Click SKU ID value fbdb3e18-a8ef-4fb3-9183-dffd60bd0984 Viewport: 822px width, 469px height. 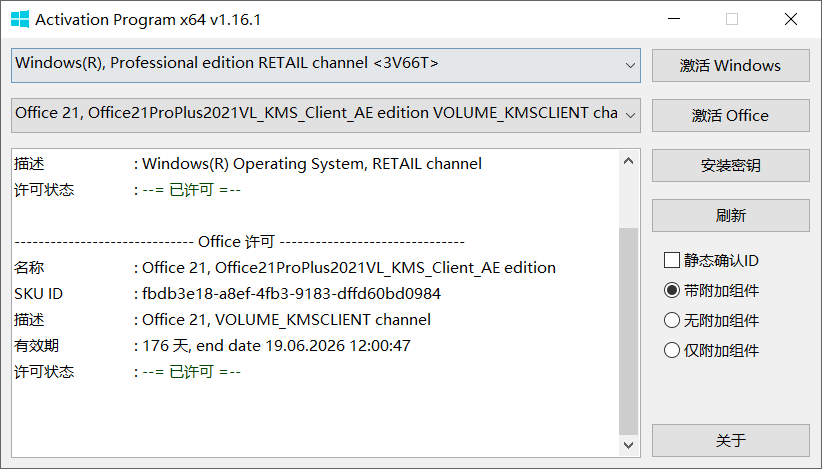[x=291, y=293]
